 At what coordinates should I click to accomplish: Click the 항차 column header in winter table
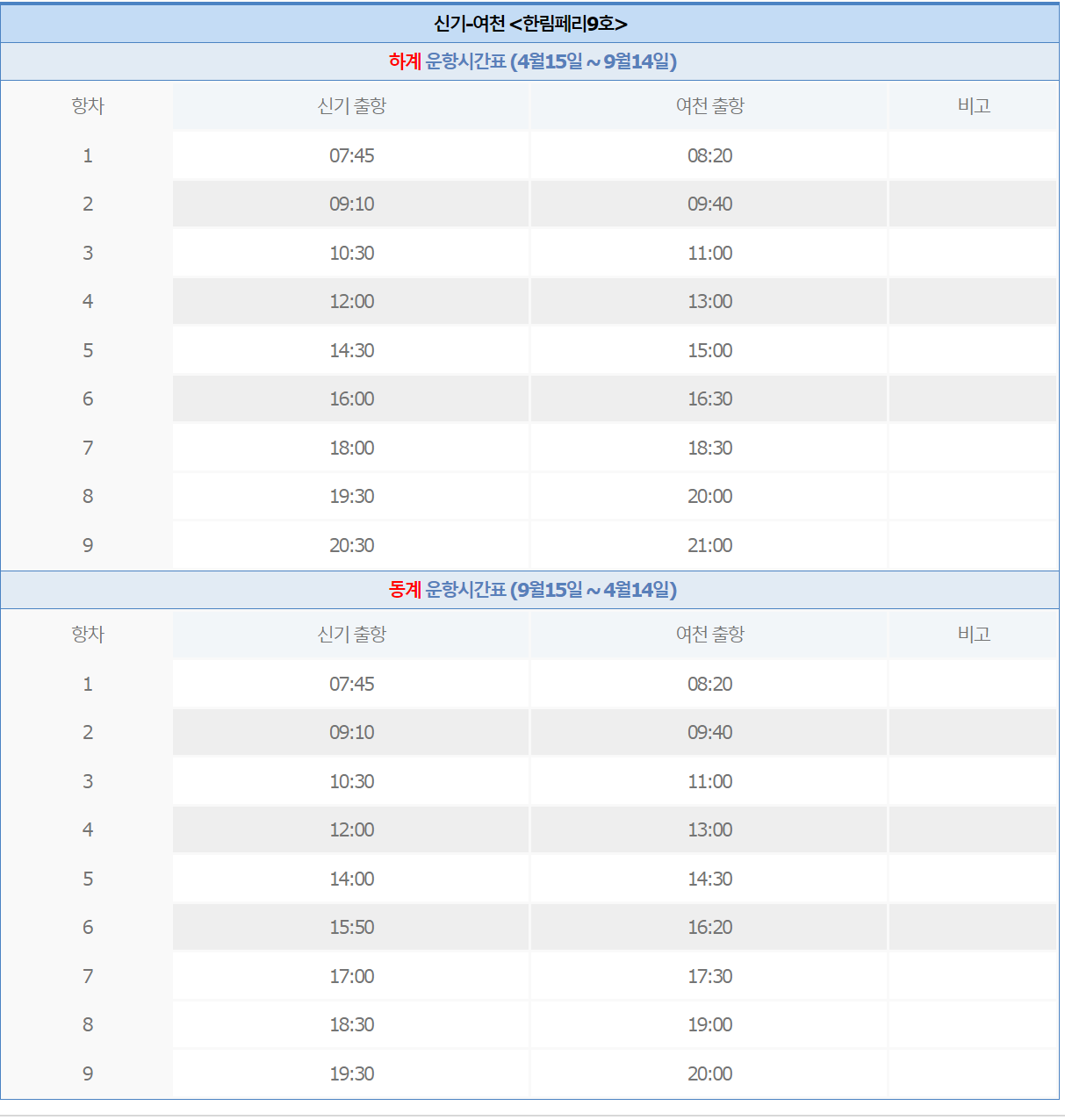click(87, 634)
